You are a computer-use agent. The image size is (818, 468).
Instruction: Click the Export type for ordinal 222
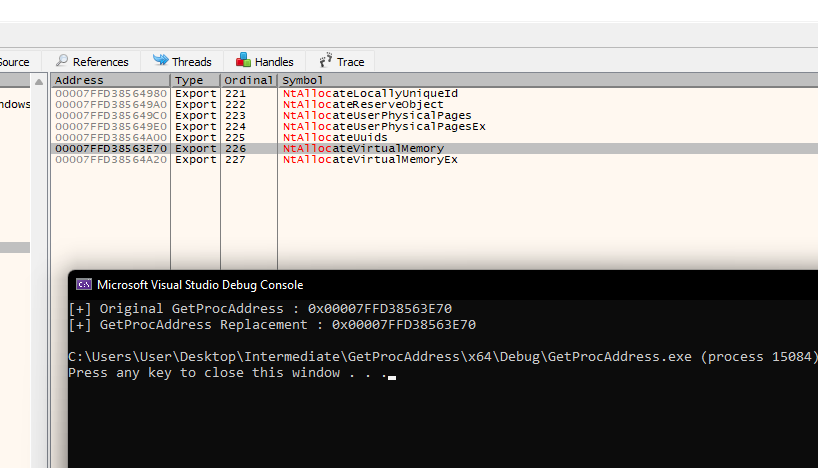[196, 104]
